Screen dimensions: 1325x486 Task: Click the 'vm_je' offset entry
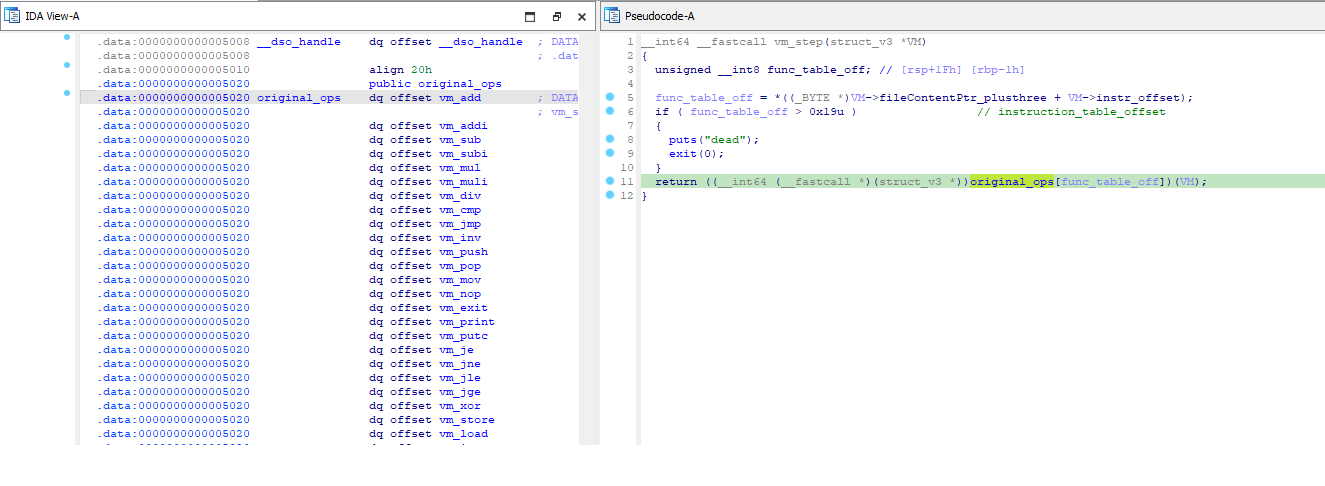[x=456, y=350]
